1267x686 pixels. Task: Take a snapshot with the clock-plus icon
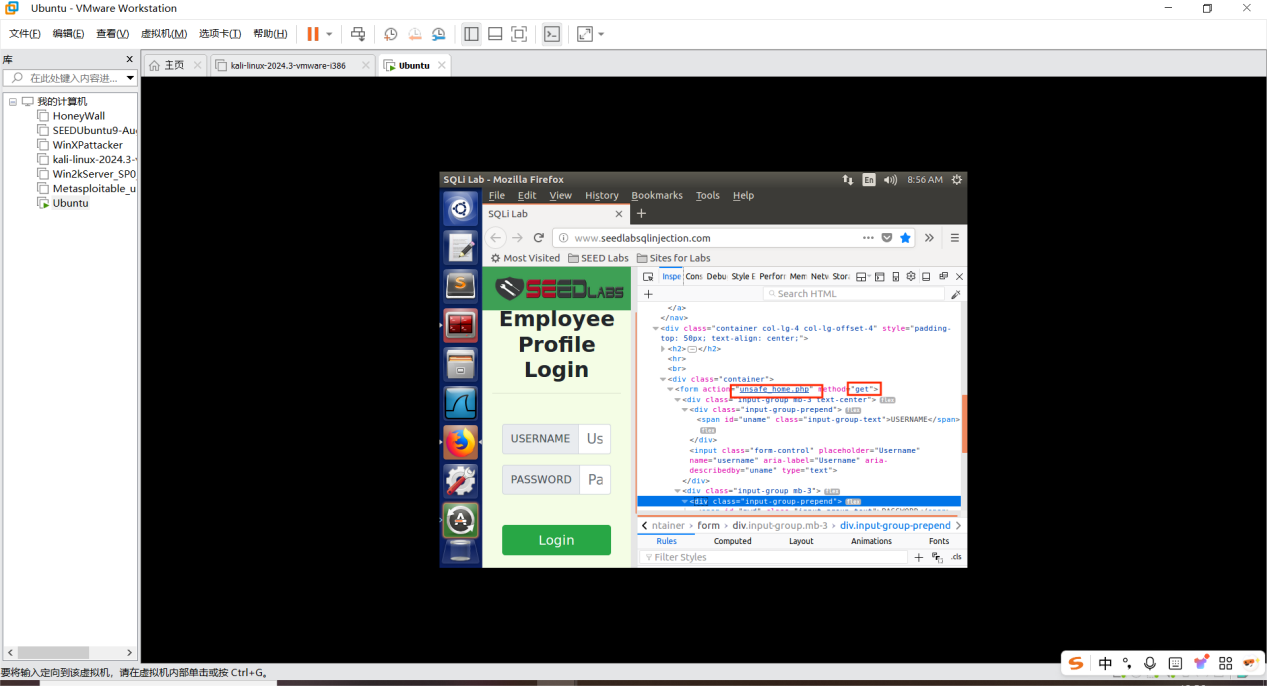pos(391,34)
